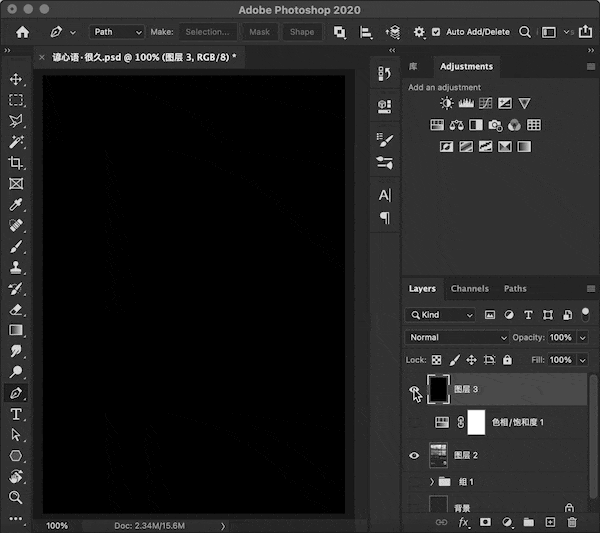The width and height of the screenshot is (600, 533).
Task: Select the Frame tool
Action: (16, 184)
